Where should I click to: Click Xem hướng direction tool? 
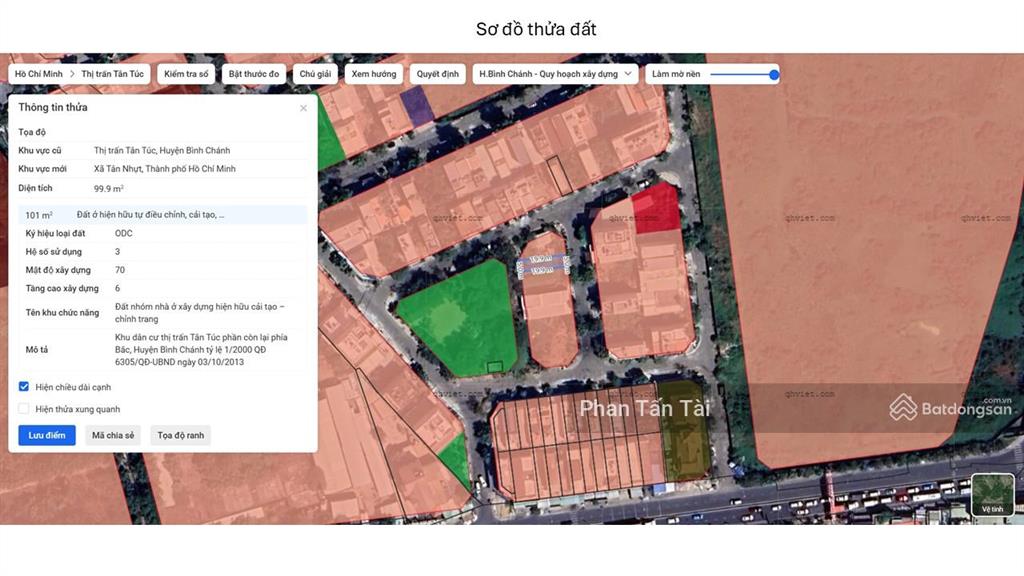[x=374, y=74]
